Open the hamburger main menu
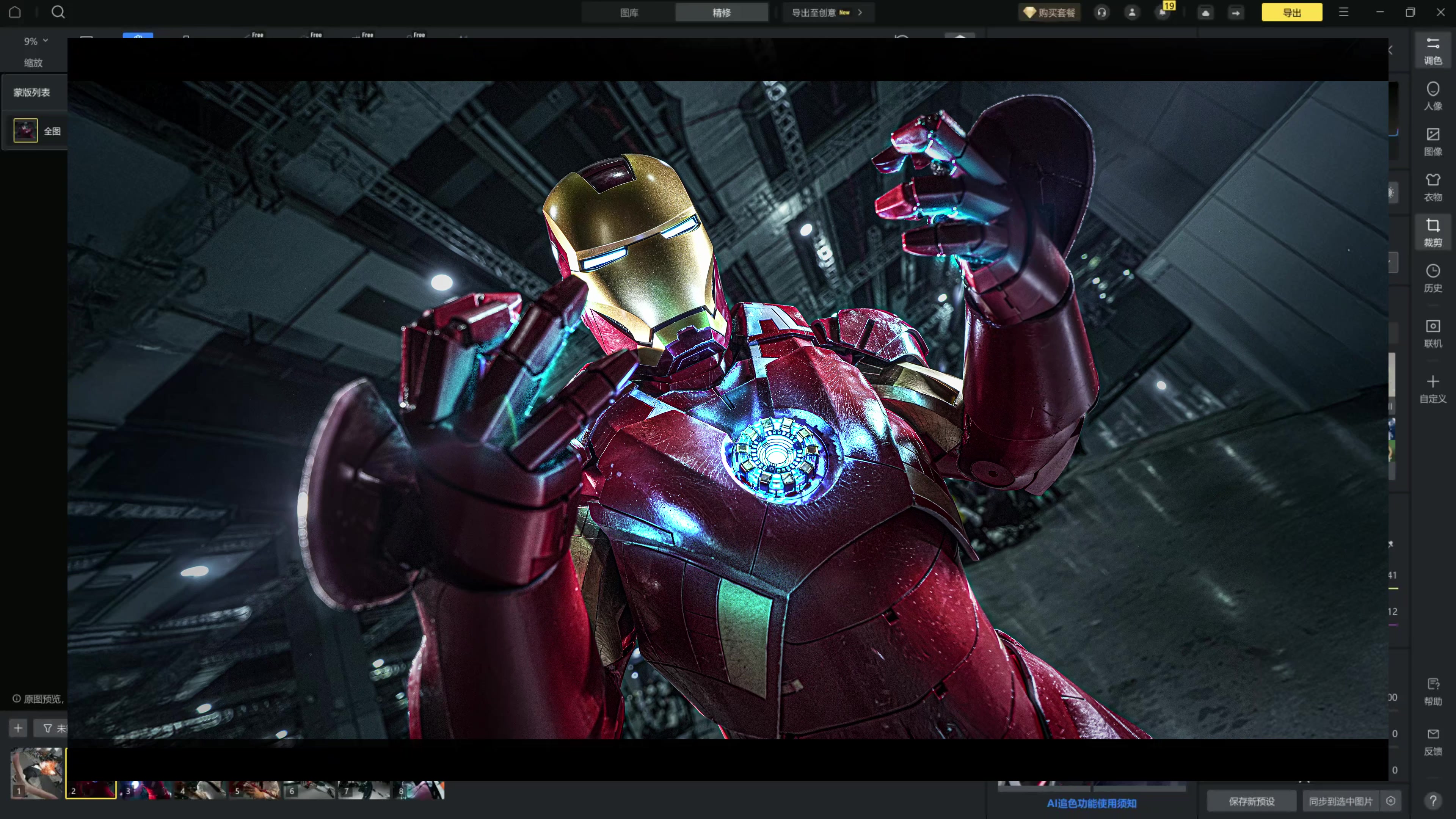The width and height of the screenshot is (1456, 819). tap(1343, 13)
